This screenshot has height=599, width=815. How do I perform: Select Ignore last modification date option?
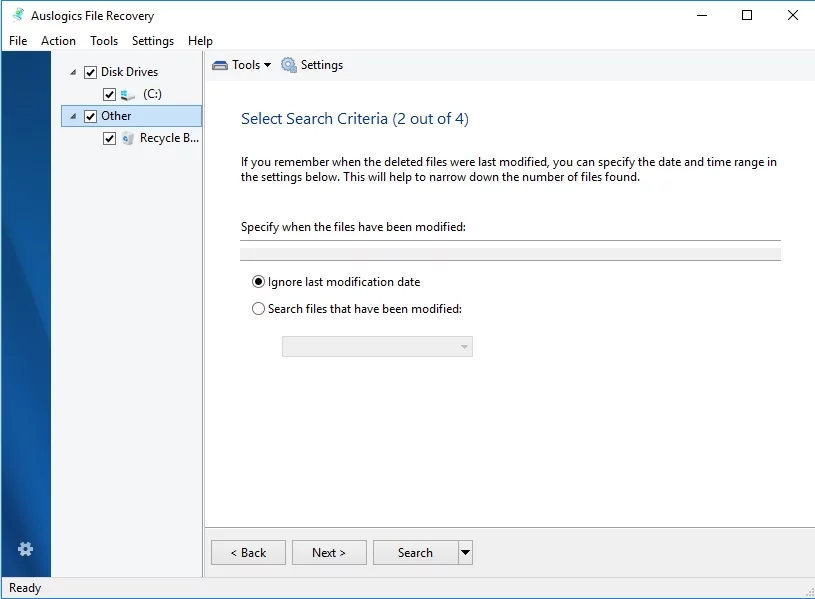coord(259,282)
